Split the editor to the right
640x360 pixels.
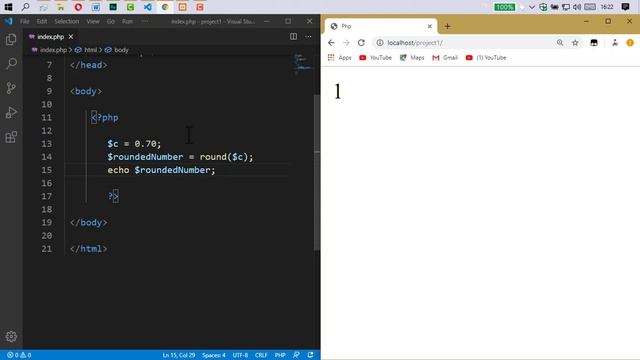(293, 37)
